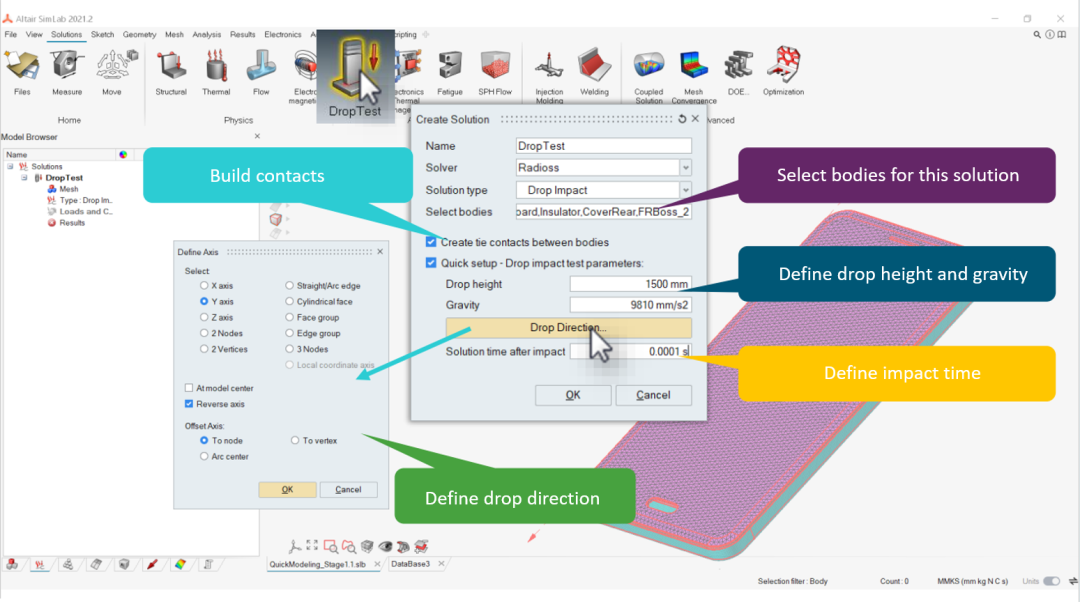The image size is (1080, 602).
Task: Click the Flow solution icon
Action: pyautogui.click(x=261, y=70)
